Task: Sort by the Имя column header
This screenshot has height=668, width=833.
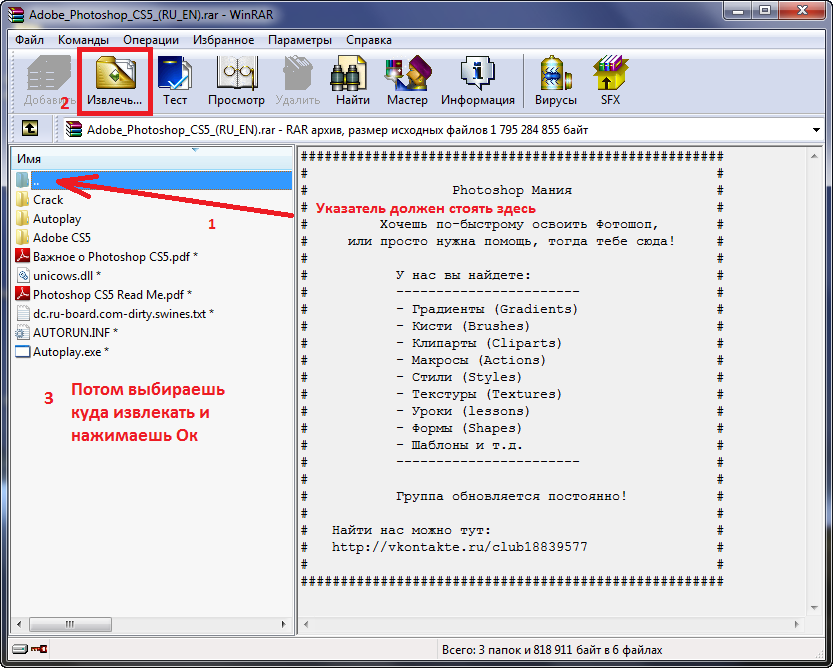Action: 151,158
